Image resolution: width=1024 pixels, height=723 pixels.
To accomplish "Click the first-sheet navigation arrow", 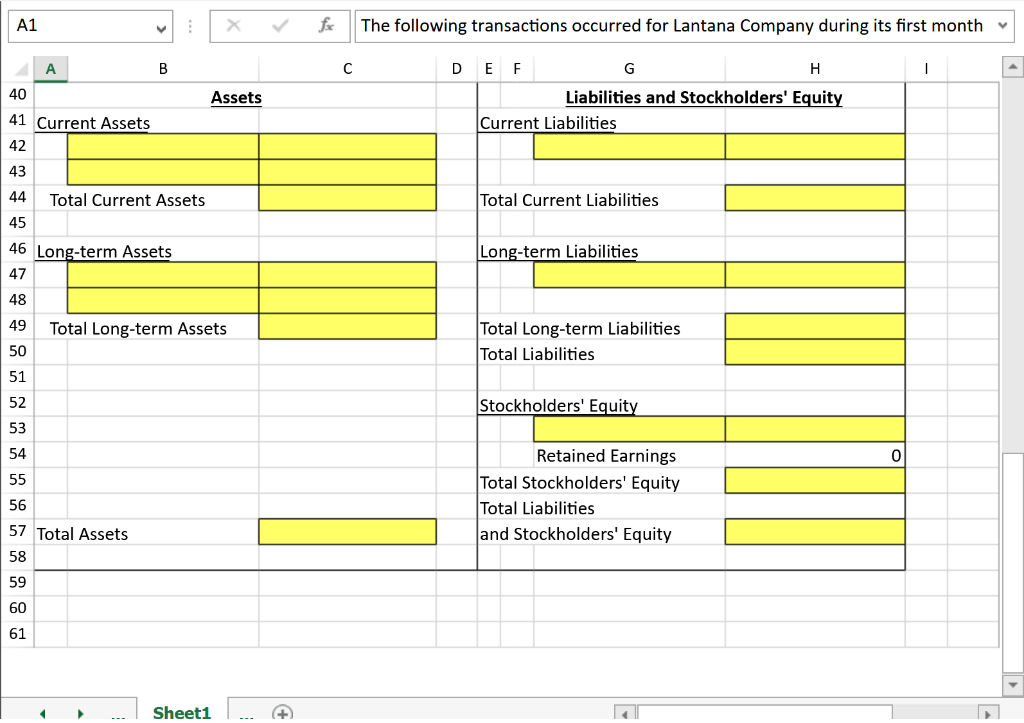I will tap(42, 711).
